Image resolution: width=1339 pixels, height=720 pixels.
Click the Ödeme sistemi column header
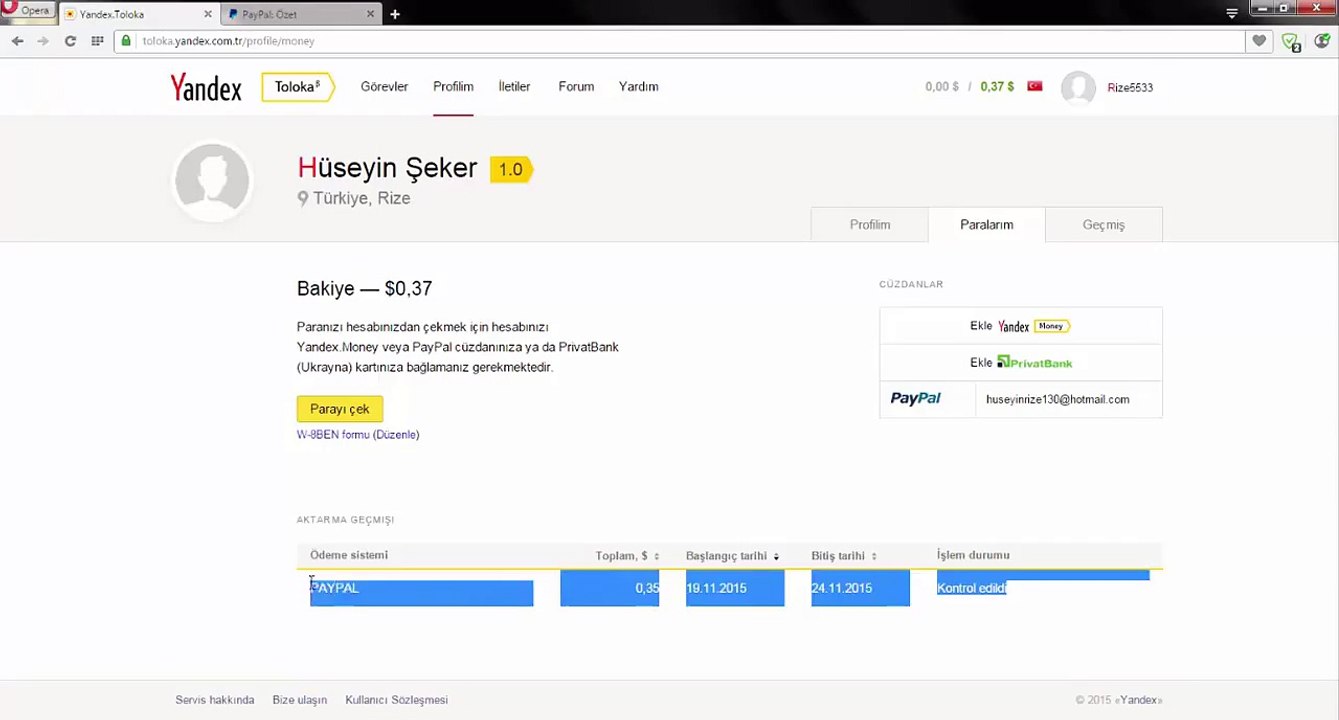(349, 555)
